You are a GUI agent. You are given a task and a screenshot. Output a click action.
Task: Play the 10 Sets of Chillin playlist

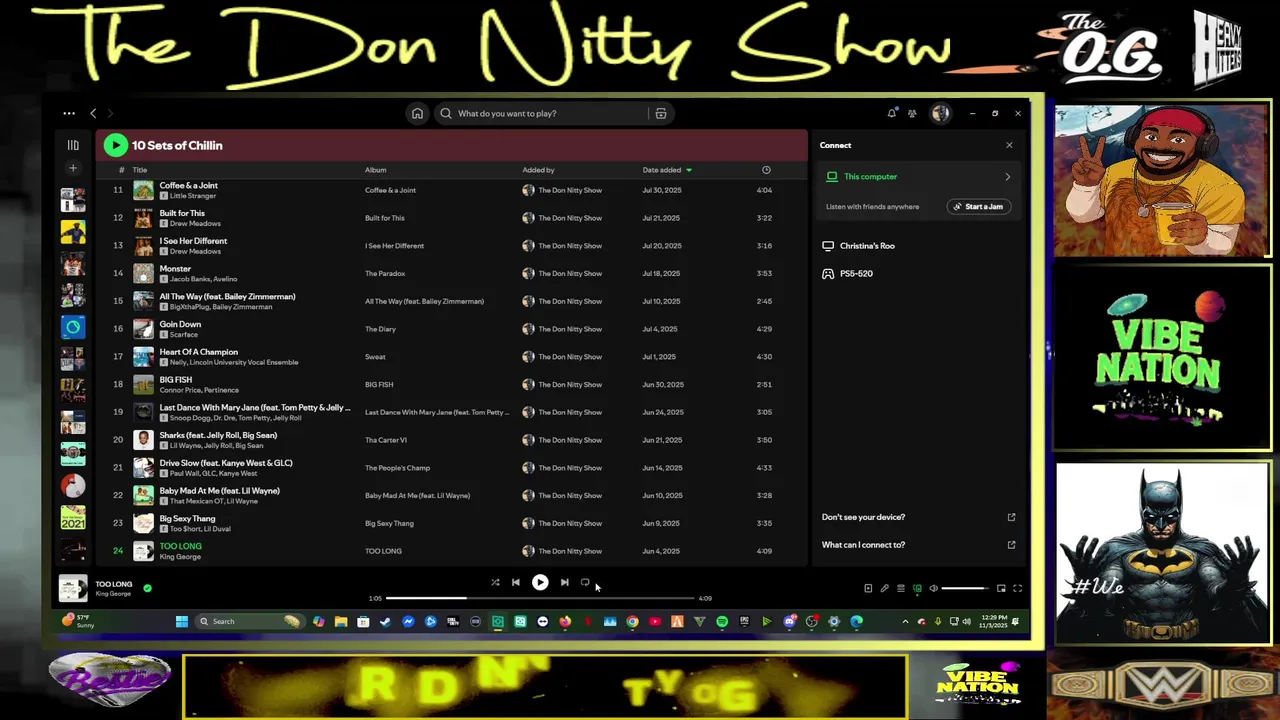(115, 145)
